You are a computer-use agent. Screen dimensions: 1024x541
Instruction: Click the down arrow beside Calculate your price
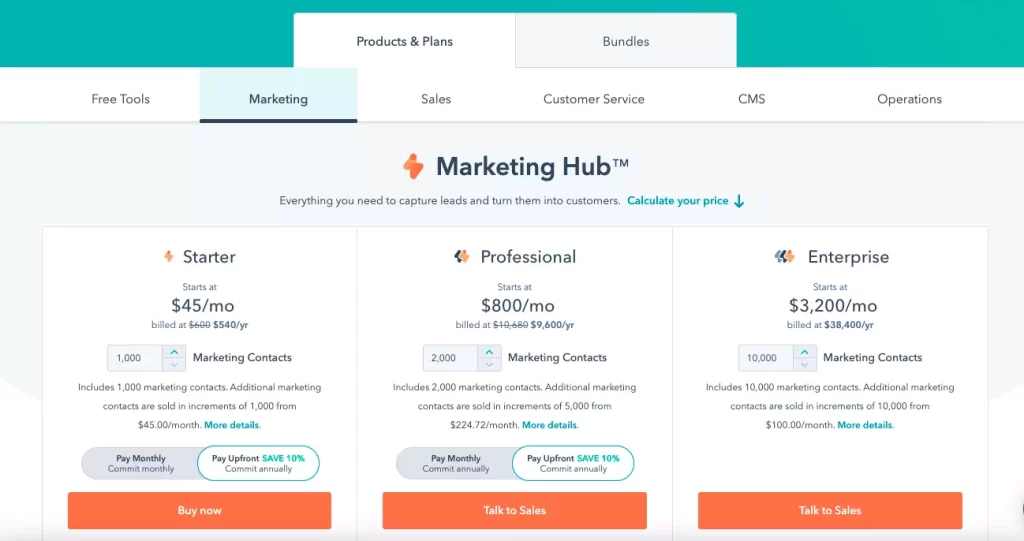(739, 201)
